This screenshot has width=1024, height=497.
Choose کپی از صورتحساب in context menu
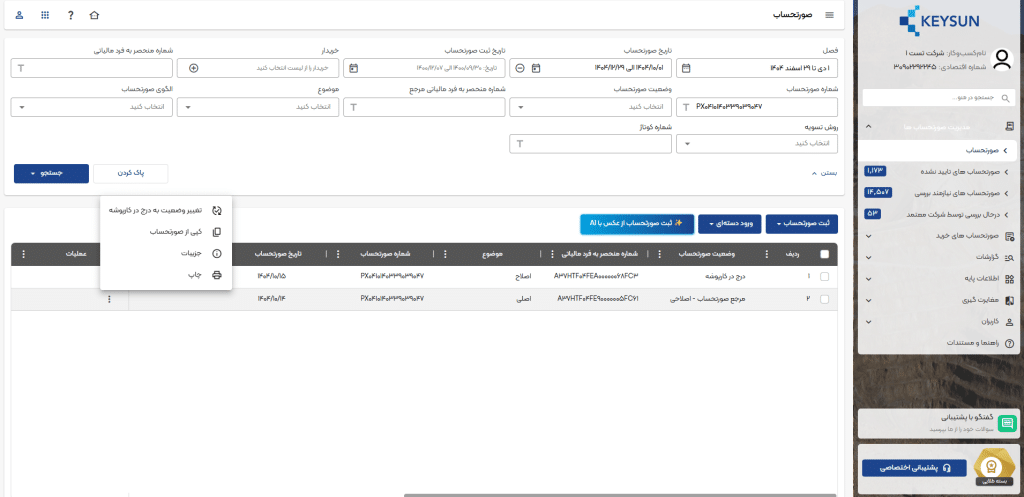[176, 232]
